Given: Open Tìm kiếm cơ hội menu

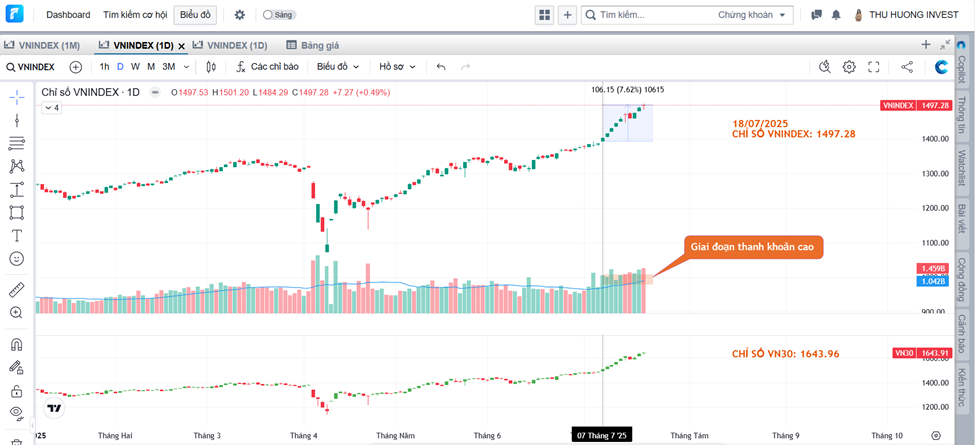Looking at the screenshot, I should 136,15.
